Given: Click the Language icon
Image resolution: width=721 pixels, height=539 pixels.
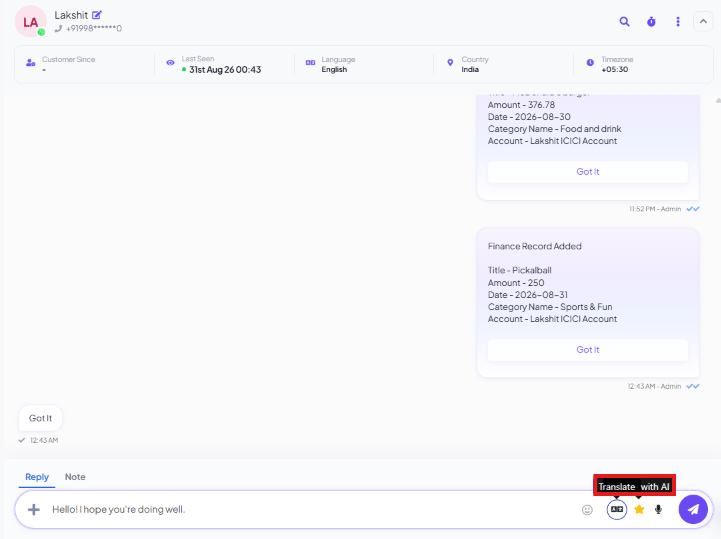Looking at the screenshot, I should [x=310, y=63].
